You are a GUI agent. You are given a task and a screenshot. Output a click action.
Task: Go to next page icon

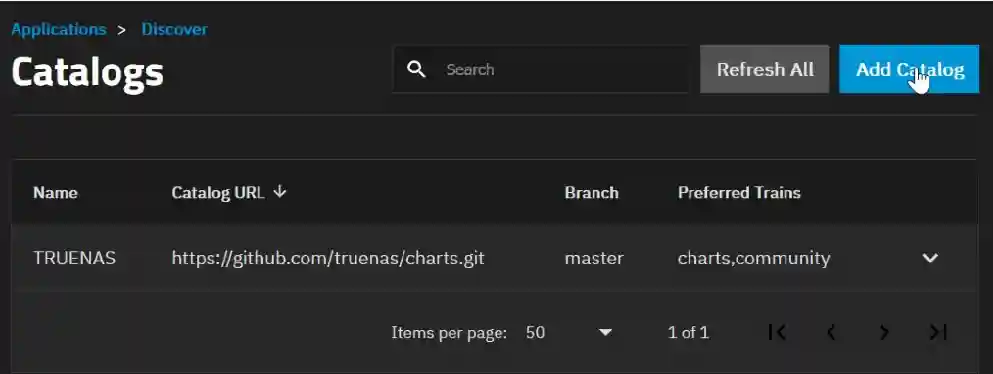(884, 332)
